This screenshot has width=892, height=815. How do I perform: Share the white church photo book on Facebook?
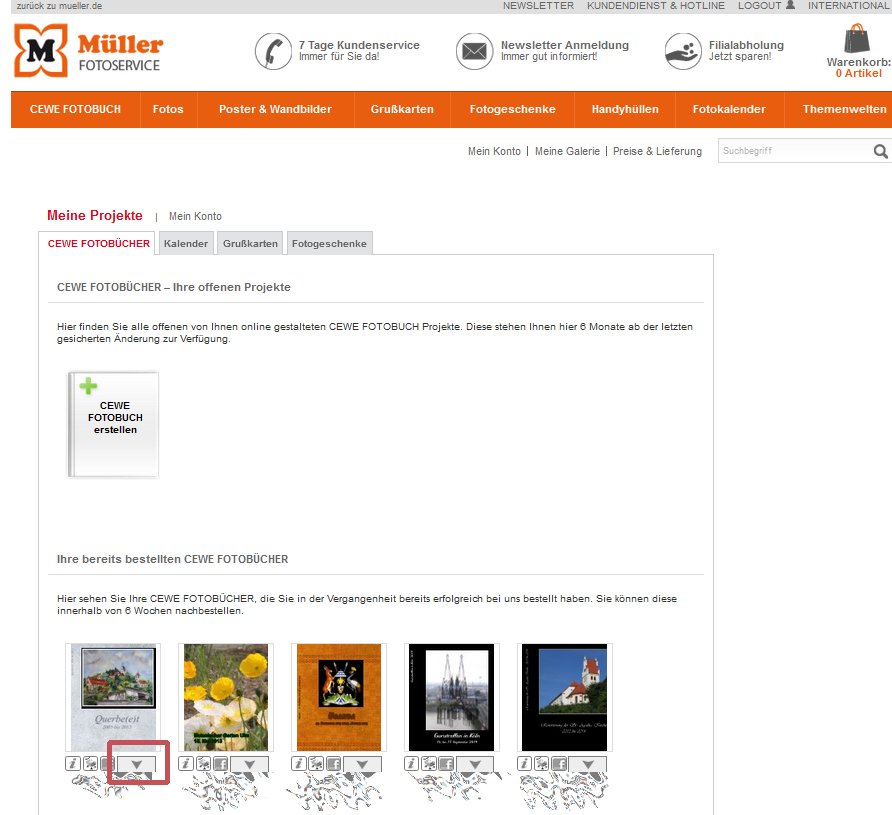click(560, 763)
